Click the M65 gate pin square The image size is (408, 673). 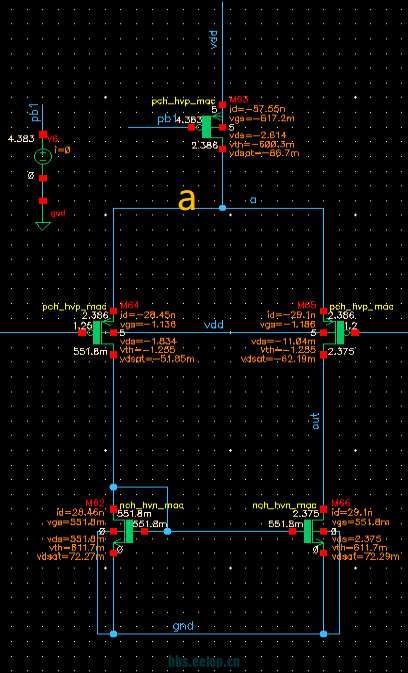tap(355, 333)
